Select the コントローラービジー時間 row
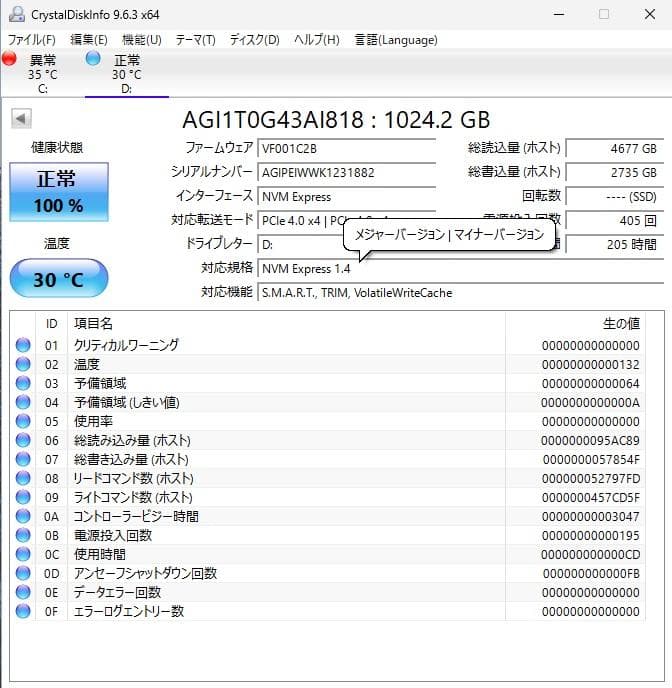 (x=328, y=516)
